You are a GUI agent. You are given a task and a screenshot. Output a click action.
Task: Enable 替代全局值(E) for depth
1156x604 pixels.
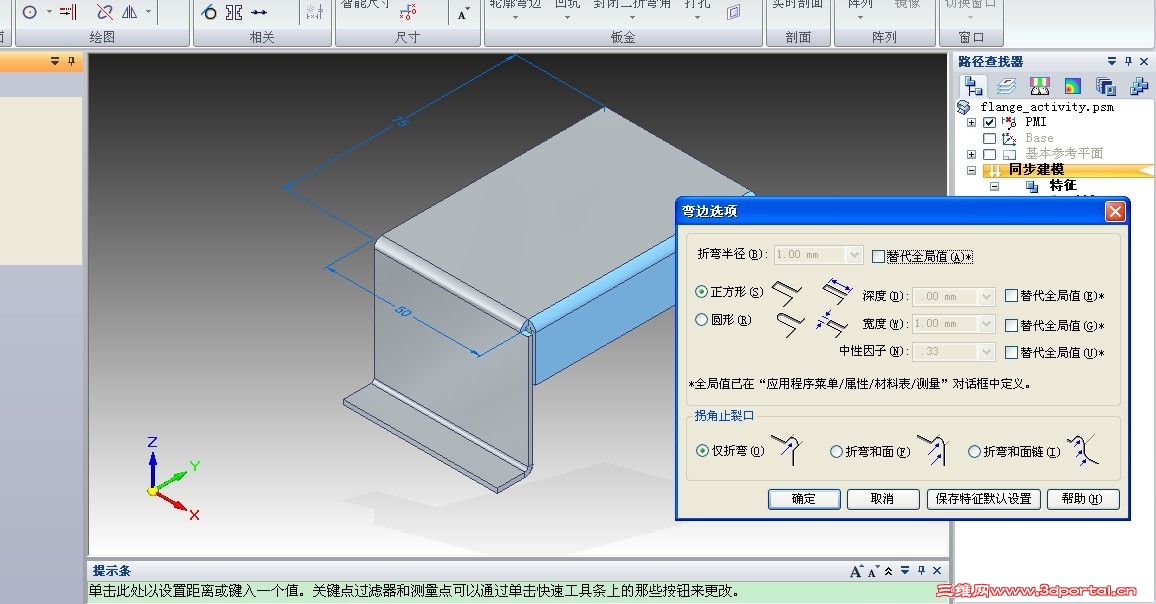click(1012, 296)
